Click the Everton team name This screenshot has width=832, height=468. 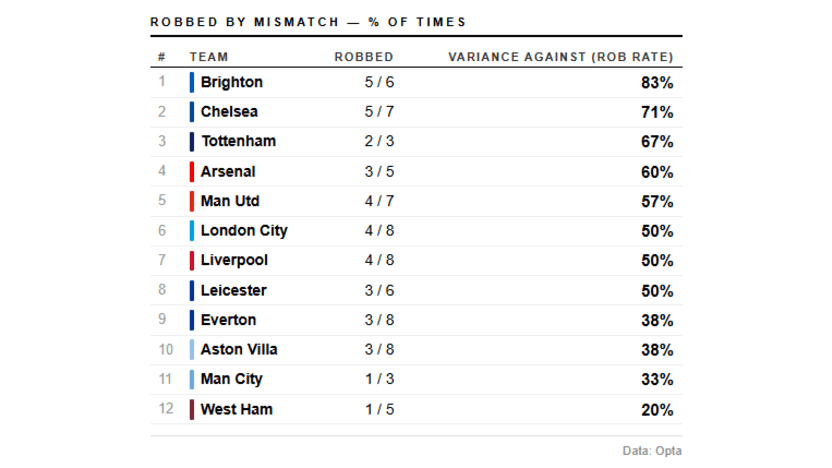(228, 320)
